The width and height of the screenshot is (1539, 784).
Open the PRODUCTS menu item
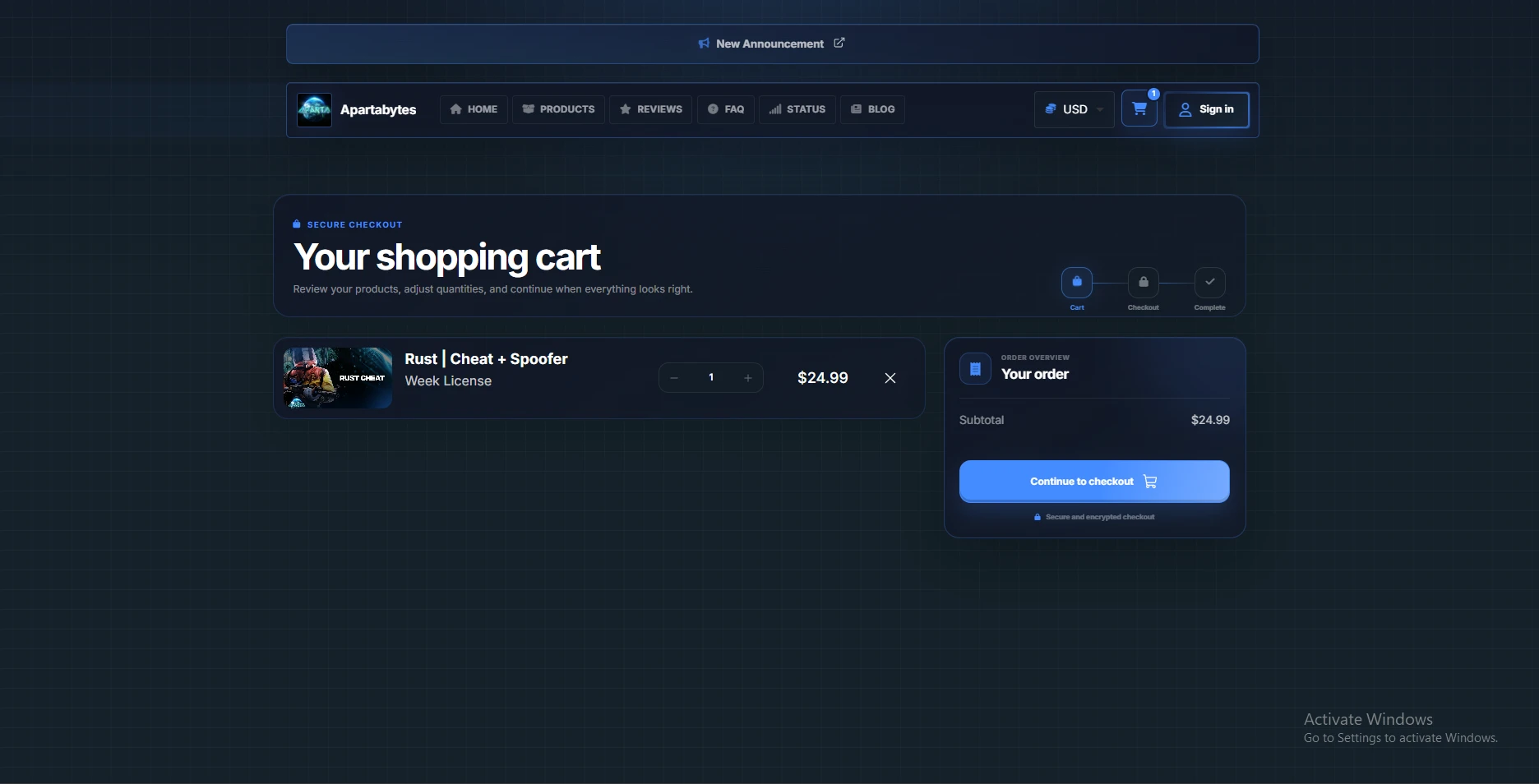558,109
